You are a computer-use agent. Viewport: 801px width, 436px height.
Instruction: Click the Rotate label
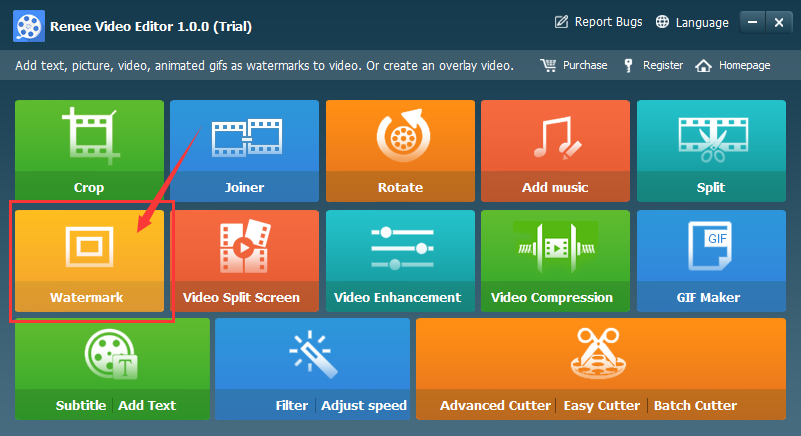(400, 188)
